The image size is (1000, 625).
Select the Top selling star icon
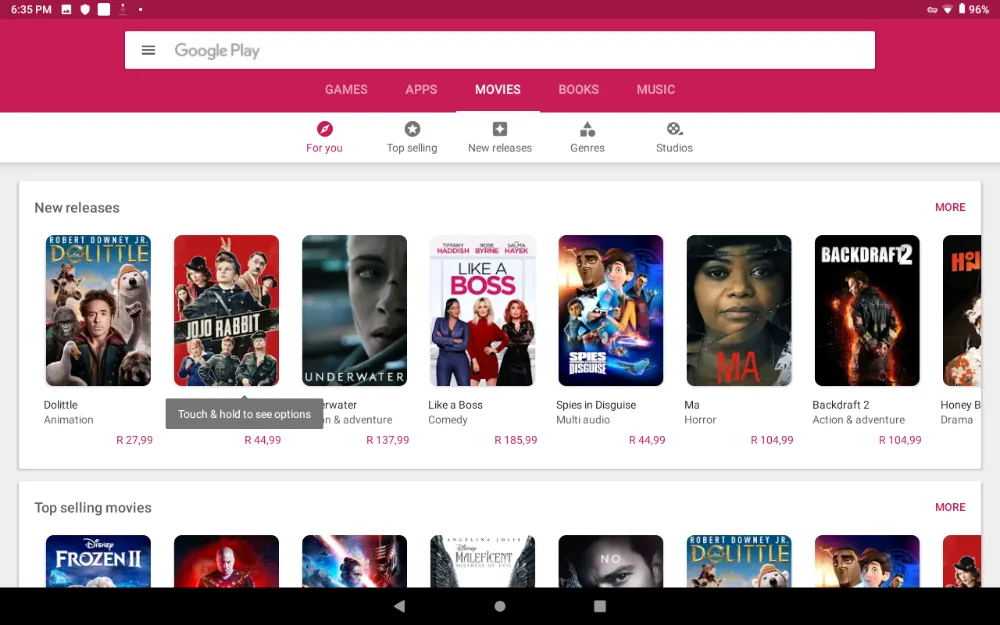(412, 128)
